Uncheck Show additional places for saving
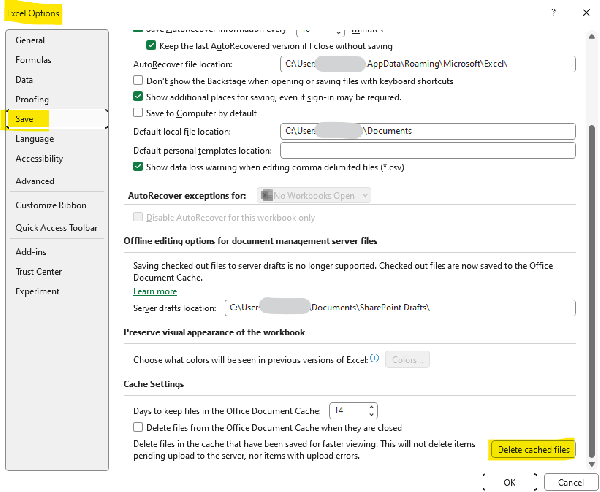 [x=138, y=97]
